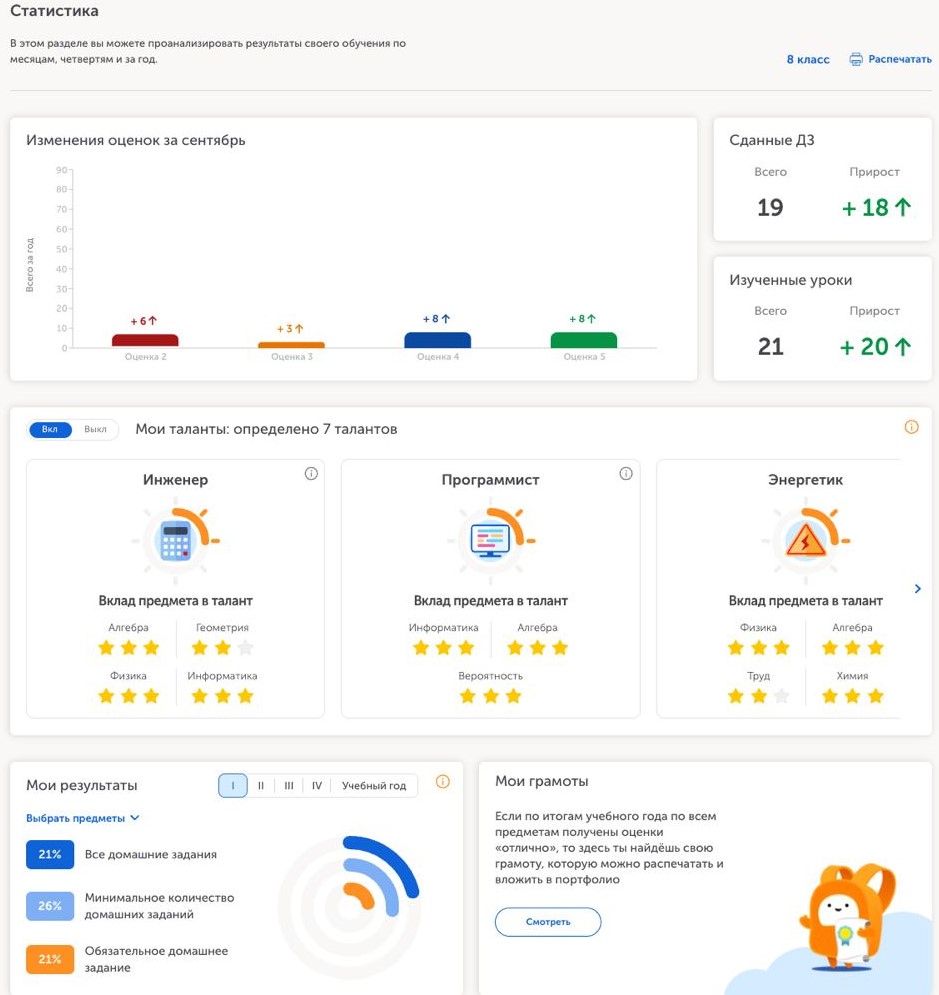Click the Распечатать link
This screenshot has height=995, width=939.
click(x=899, y=60)
